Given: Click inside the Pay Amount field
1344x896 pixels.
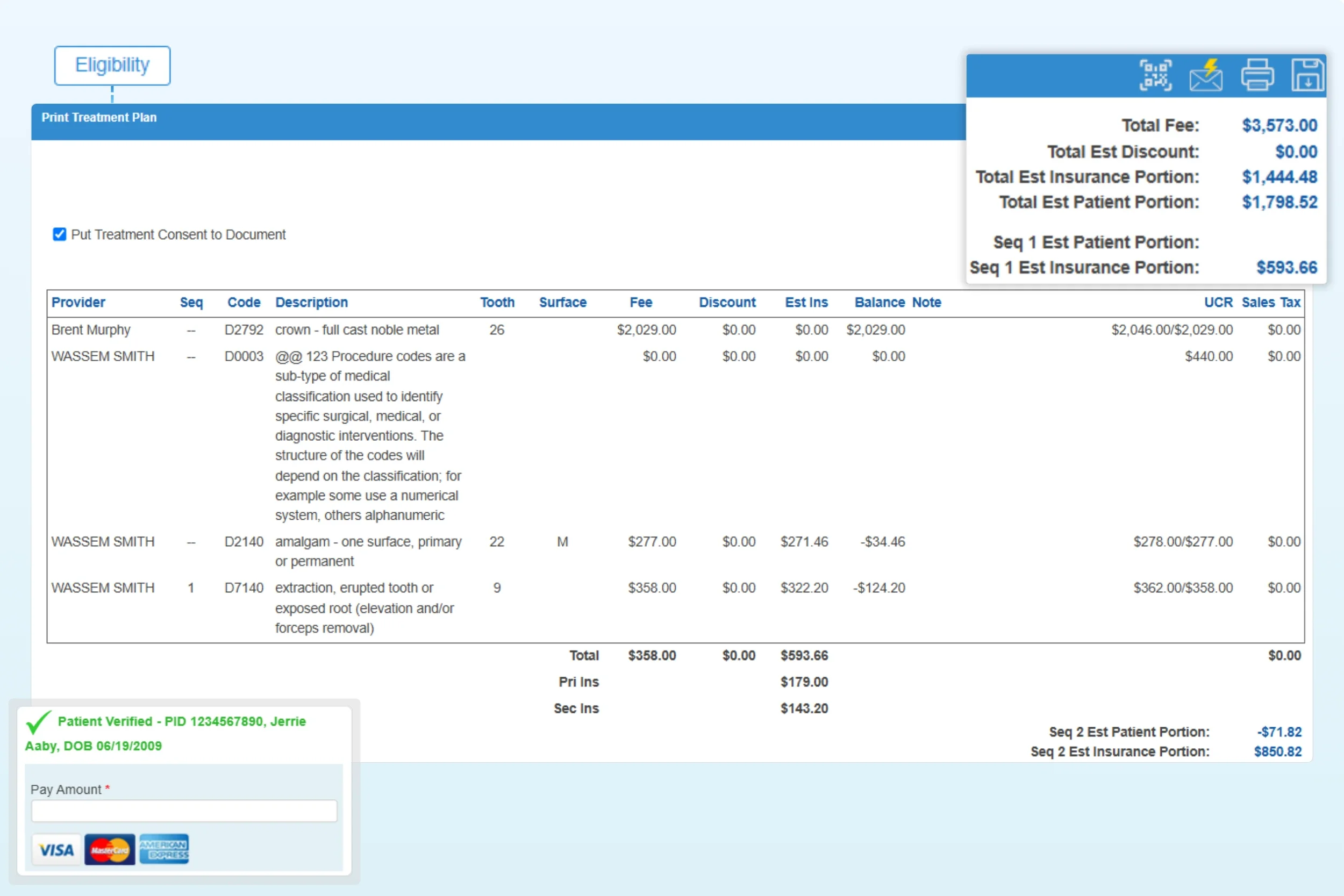Looking at the screenshot, I should (184, 811).
